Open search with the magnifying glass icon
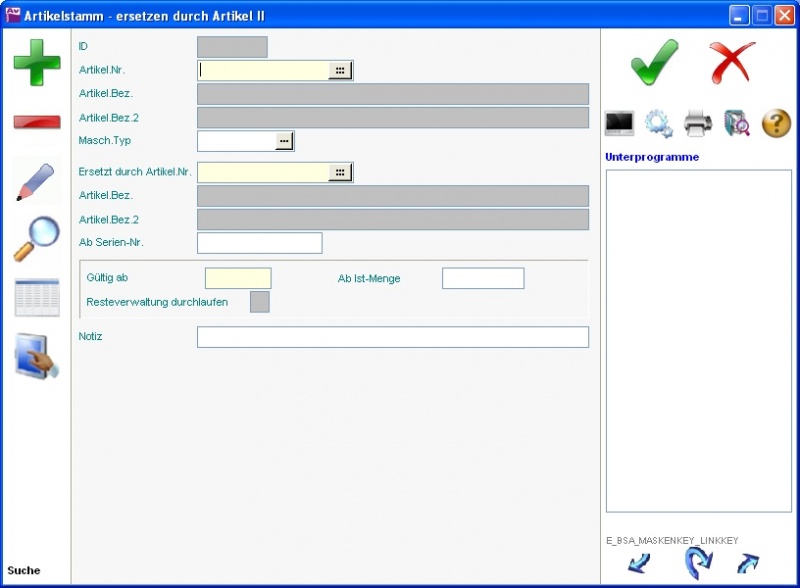Viewport: 800px width, 588px height. [x=37, y=239]
